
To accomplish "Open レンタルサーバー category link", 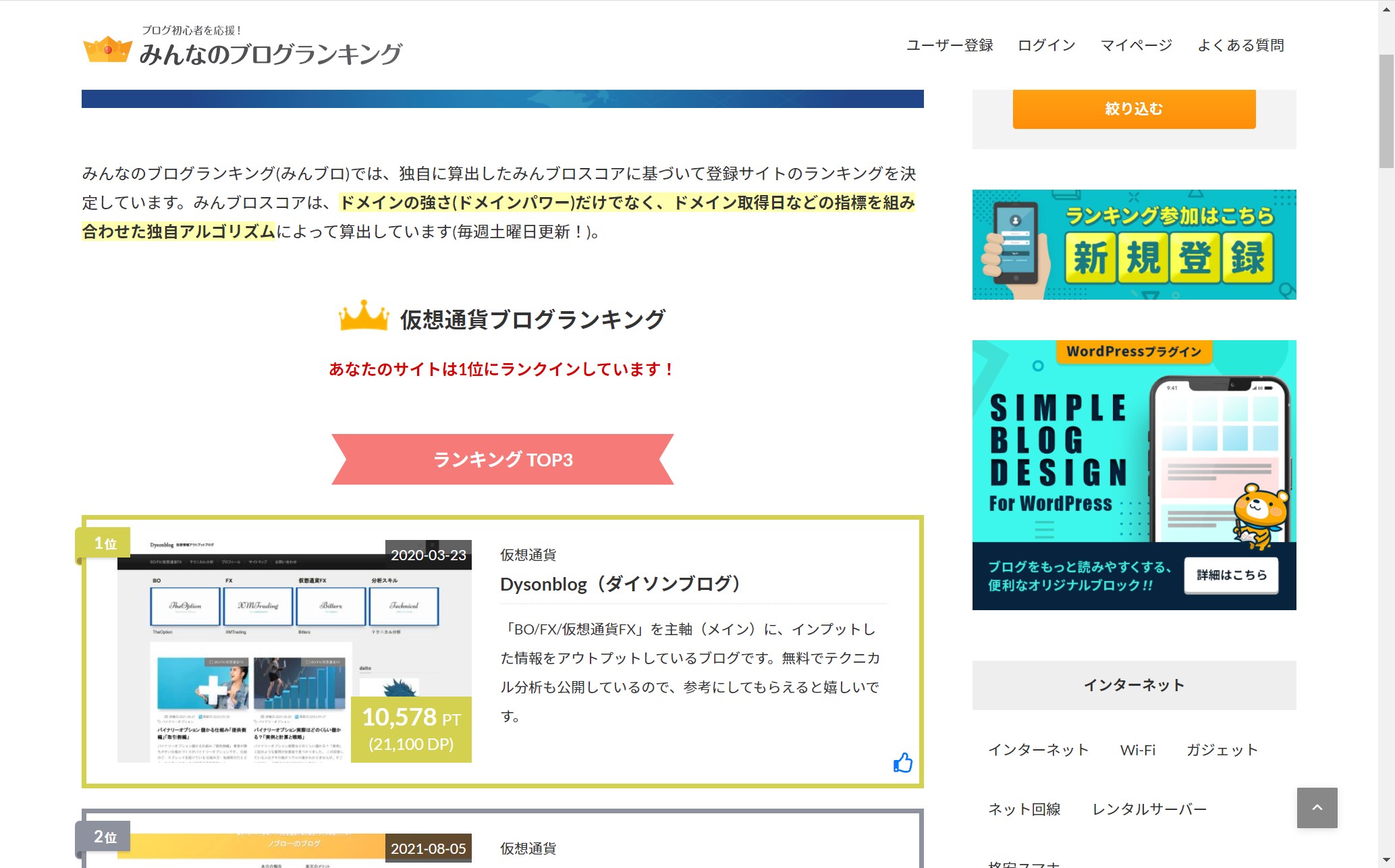I will point(1149,809).
